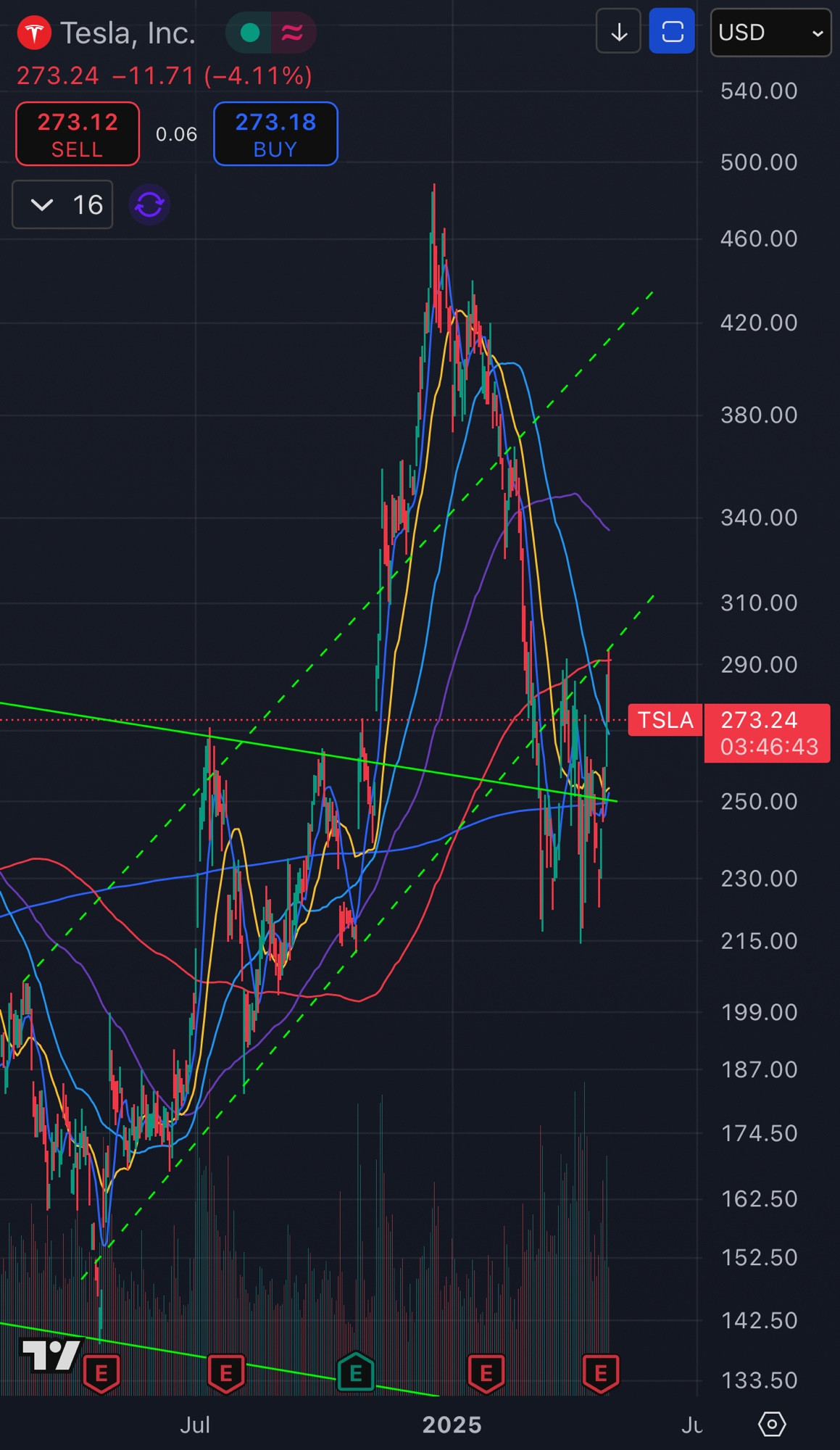840x1450 pixels.
Task: Click the 273.12 SELL button
Action: pyautogui.click(x=78, y=134)
